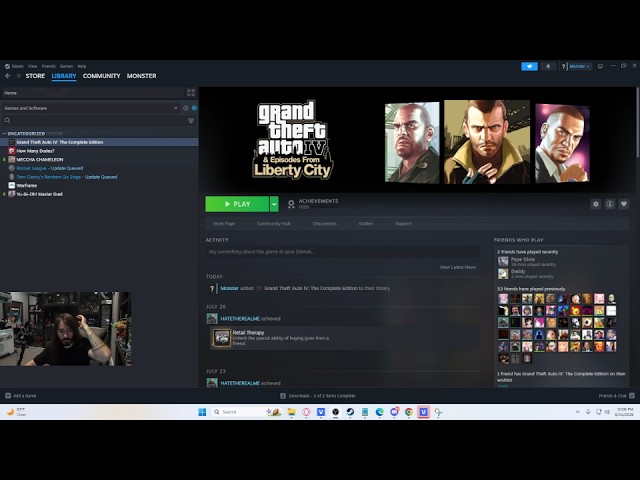Add game to favorites heart icon
The height and width of the screenshot is (480, 640).
[x=624, y=204]
